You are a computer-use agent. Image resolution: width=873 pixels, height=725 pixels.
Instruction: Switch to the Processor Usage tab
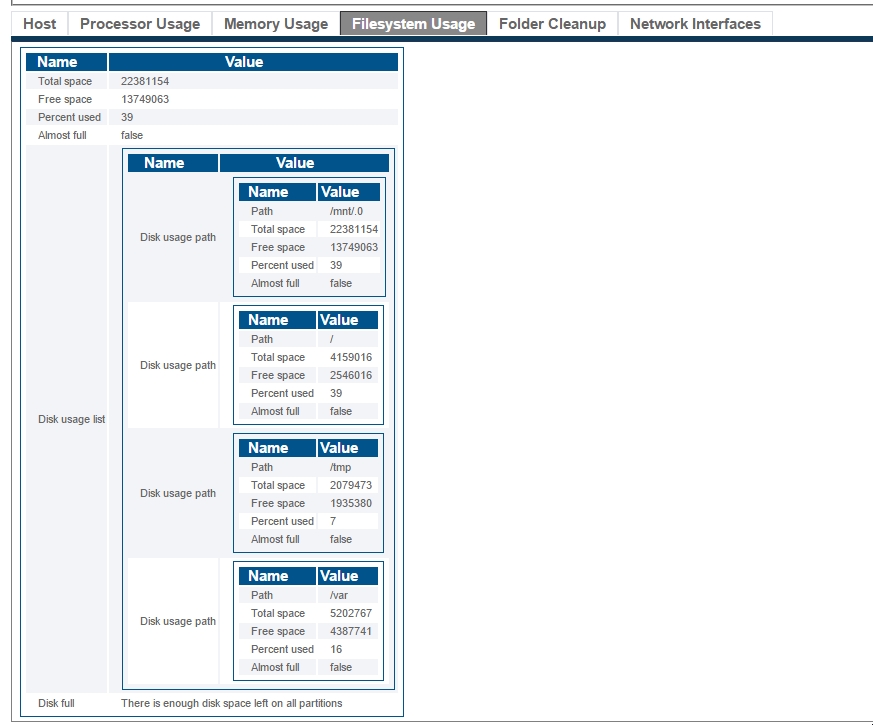click(140, 24)
